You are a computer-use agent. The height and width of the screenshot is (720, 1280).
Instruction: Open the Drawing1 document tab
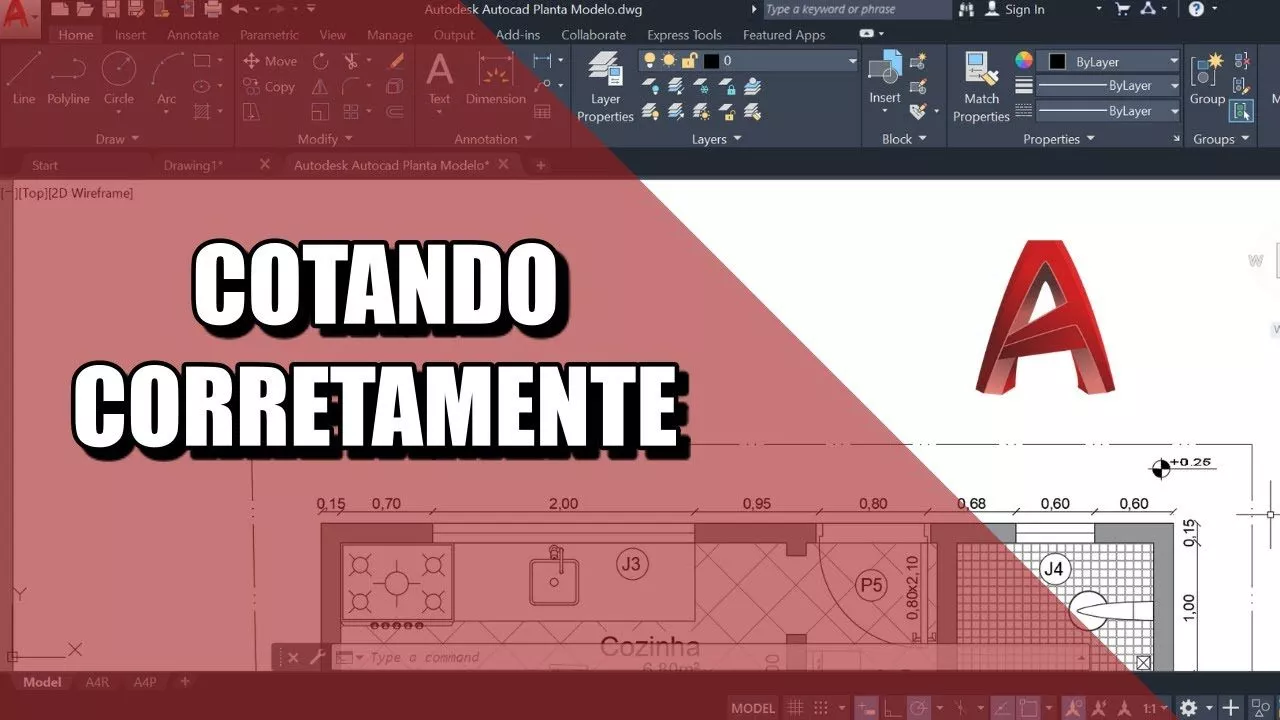[x=193, y=165]
